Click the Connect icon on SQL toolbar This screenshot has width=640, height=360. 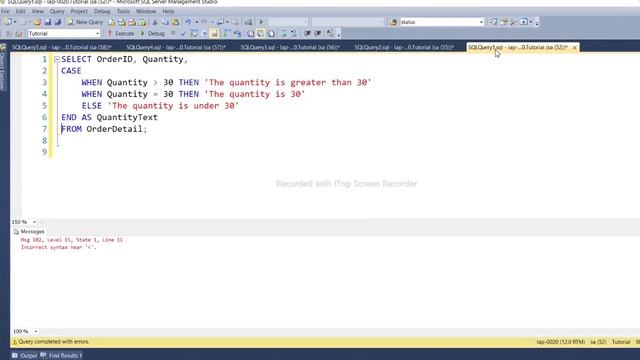click(x=9, y=33)
